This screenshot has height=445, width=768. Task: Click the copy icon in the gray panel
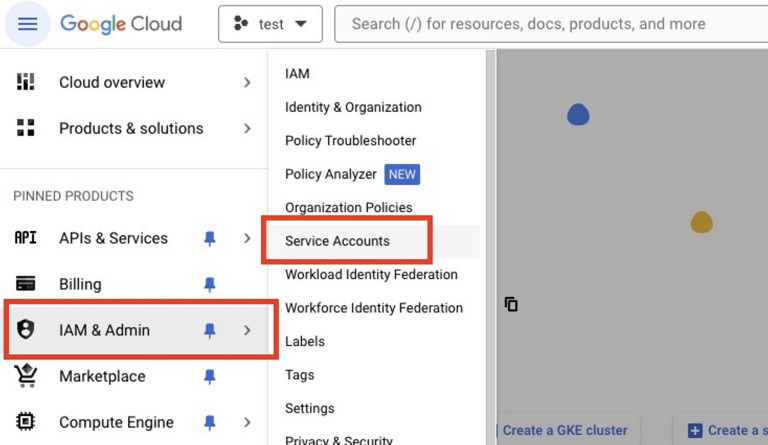[x=511, y=304]
